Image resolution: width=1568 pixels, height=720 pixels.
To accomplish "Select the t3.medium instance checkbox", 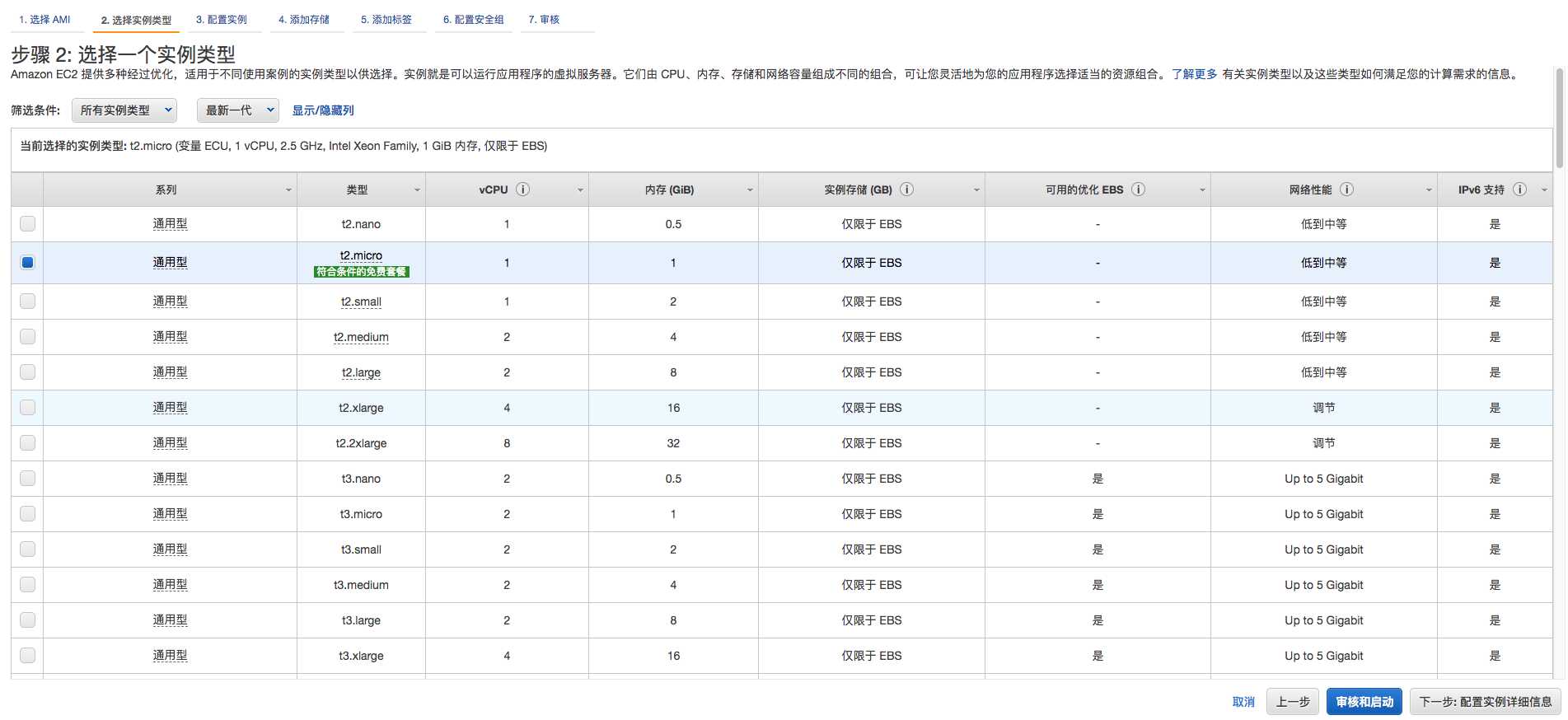I will click(x=27, y=584).
